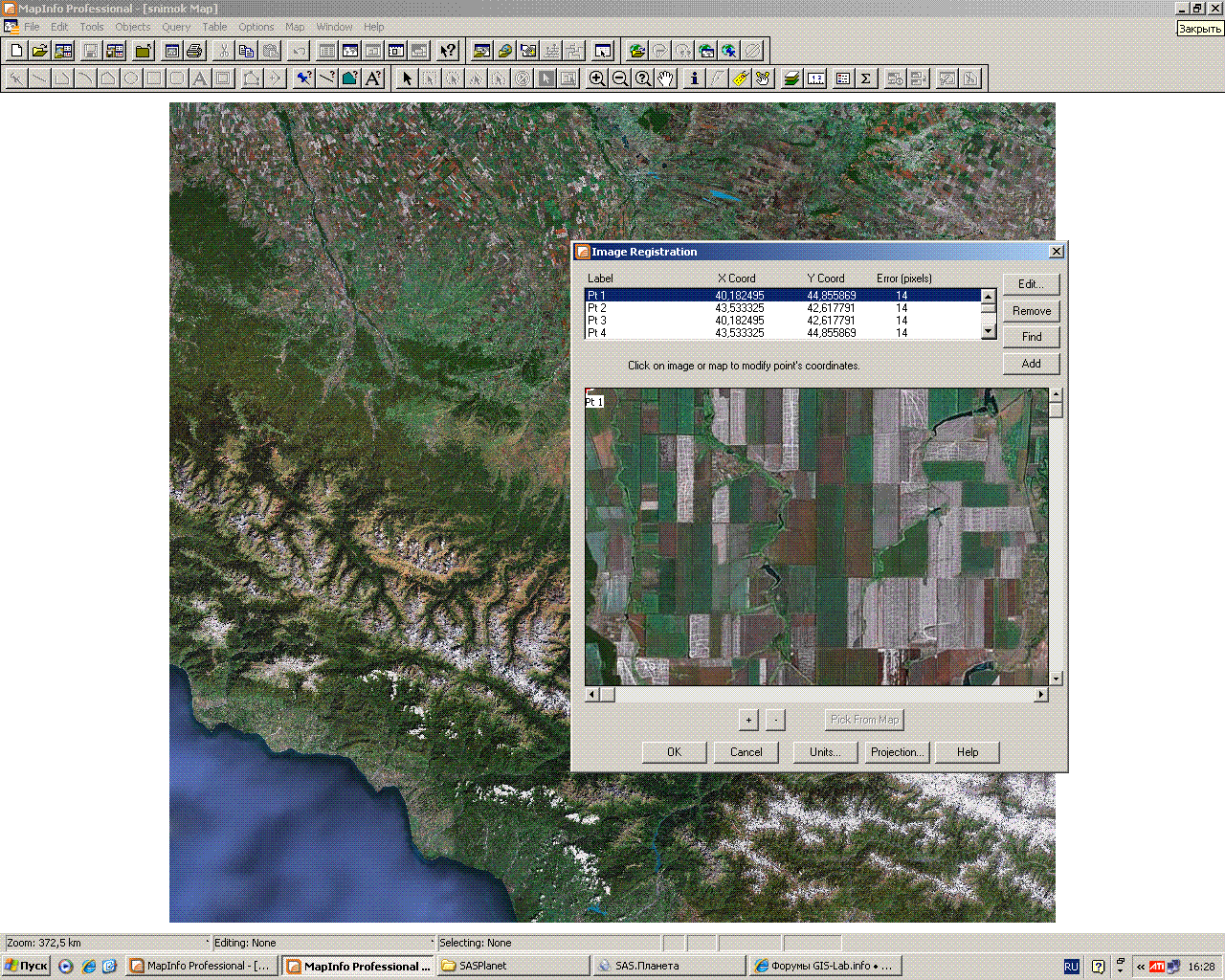Open Layer Control from the toolbar
Screen dimensions: 1225x980
[791, 78]
